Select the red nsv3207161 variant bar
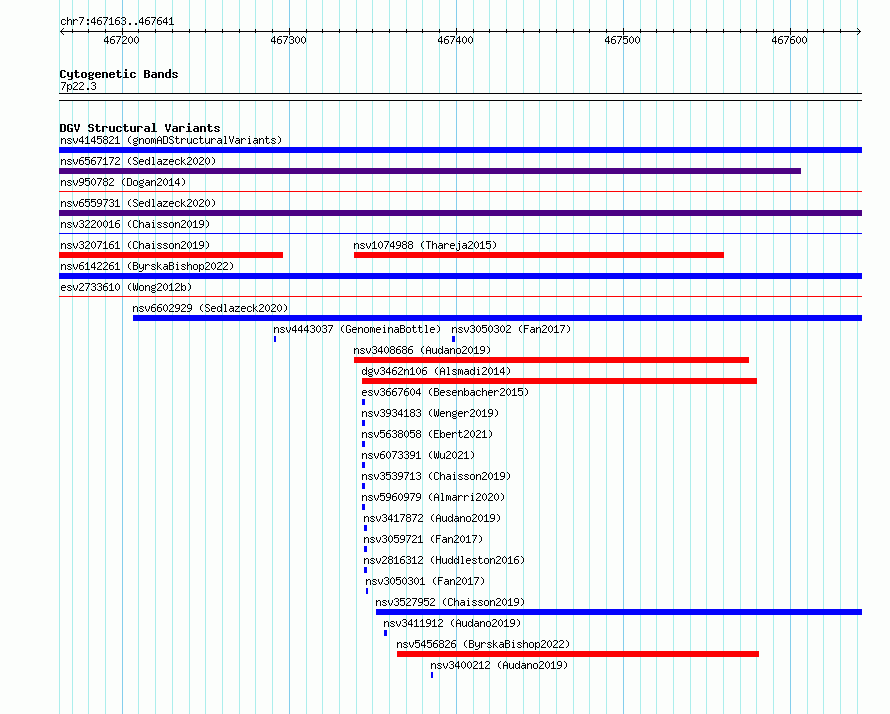The height and width of the screenshot is (714, 890). pos(171,255)
